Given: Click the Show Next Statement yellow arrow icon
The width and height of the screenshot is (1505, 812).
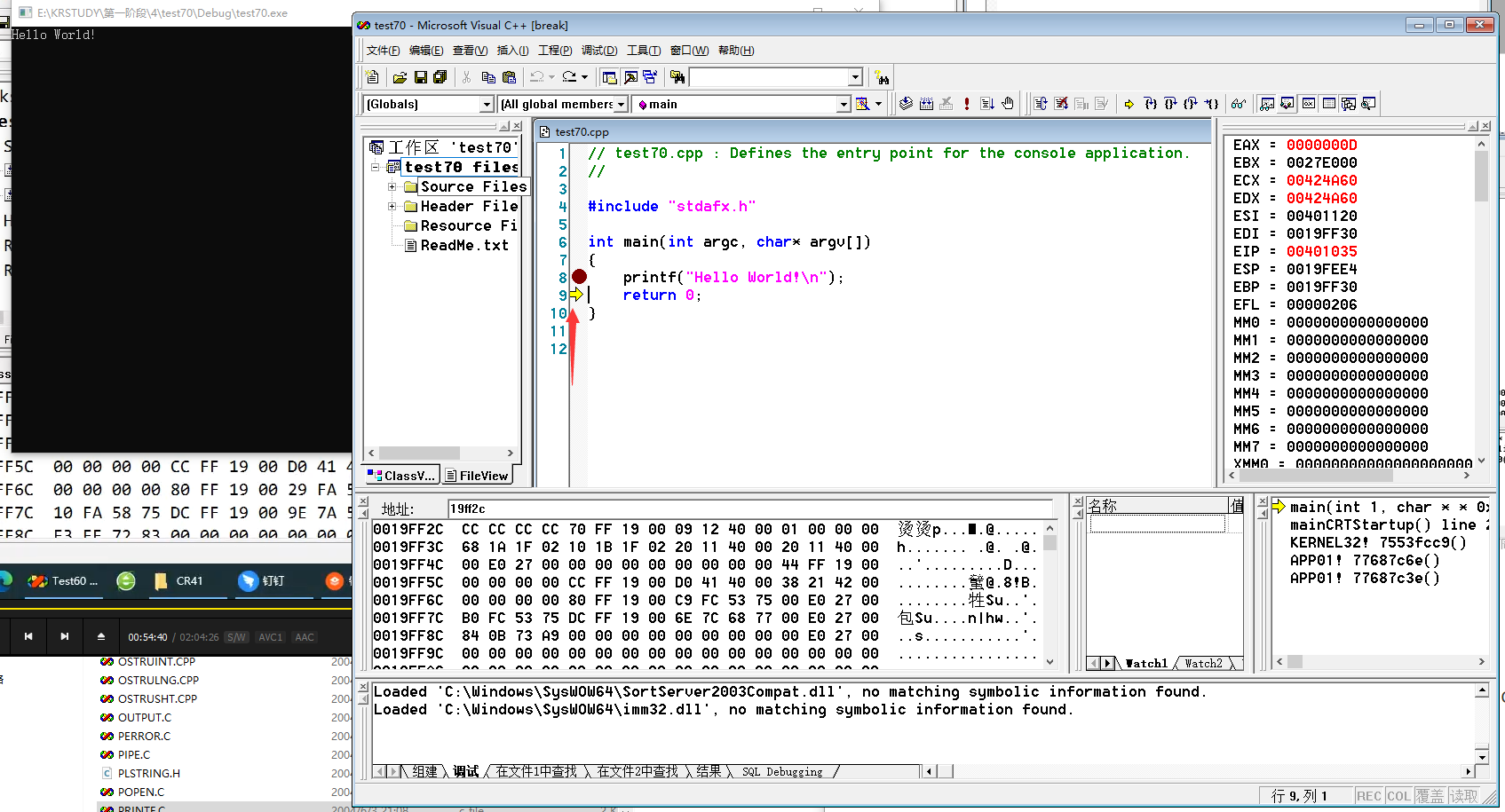Looking at the screenshot, I should (1129, 104).
